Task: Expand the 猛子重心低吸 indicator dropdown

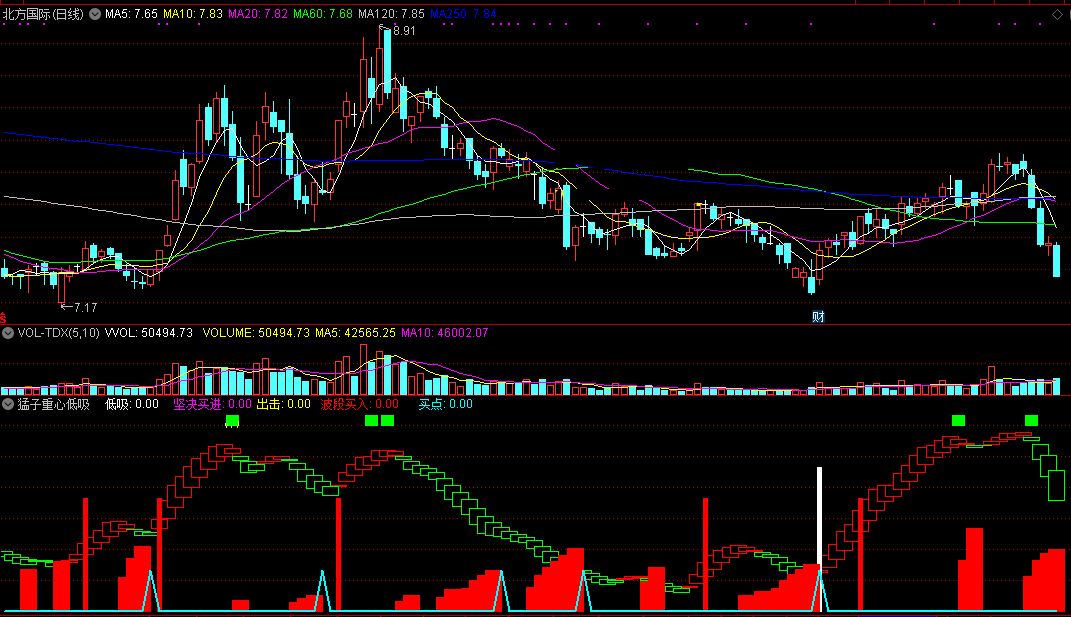Action: pos(8,405)
